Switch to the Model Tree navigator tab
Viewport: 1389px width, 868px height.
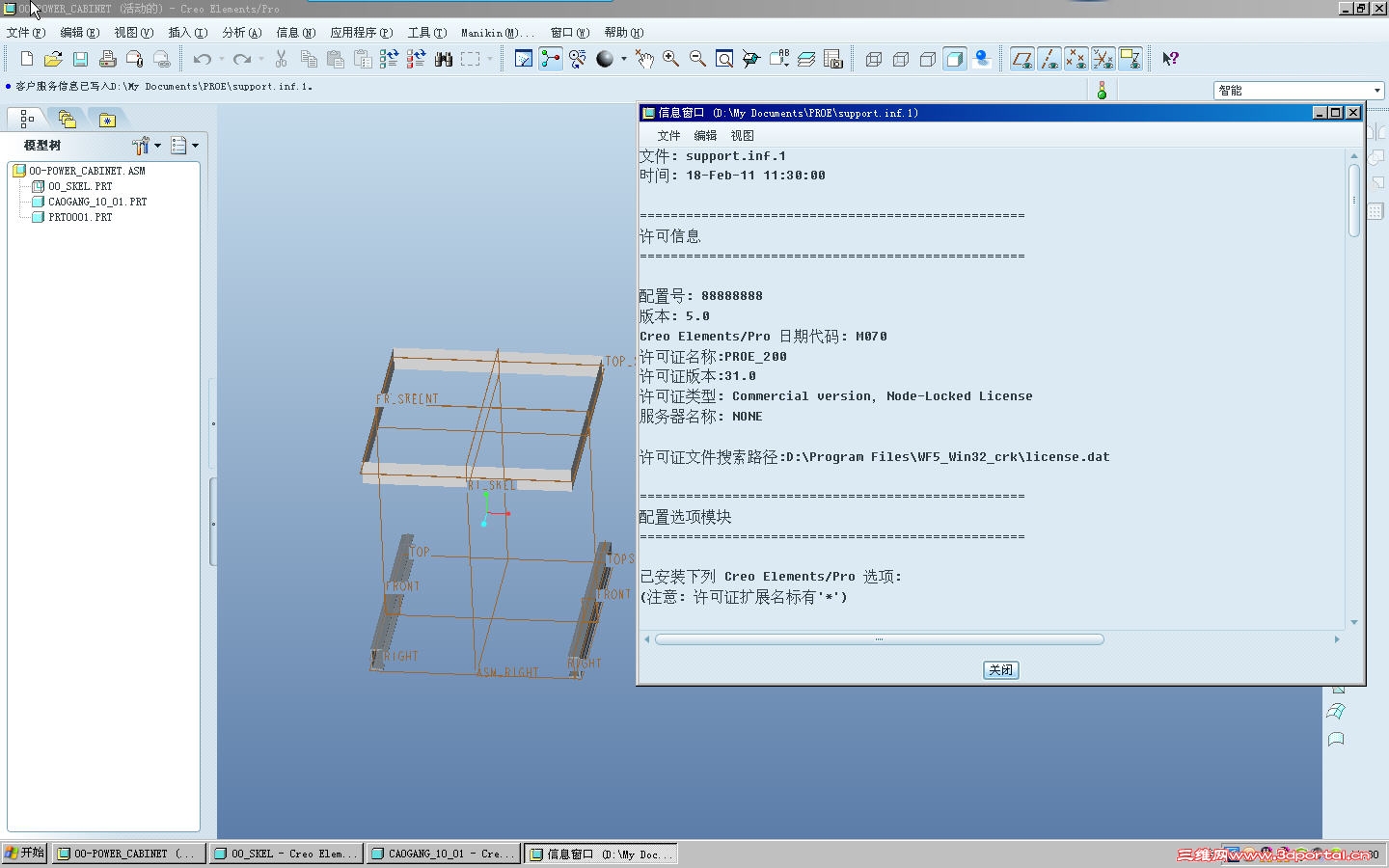point(27,119)
